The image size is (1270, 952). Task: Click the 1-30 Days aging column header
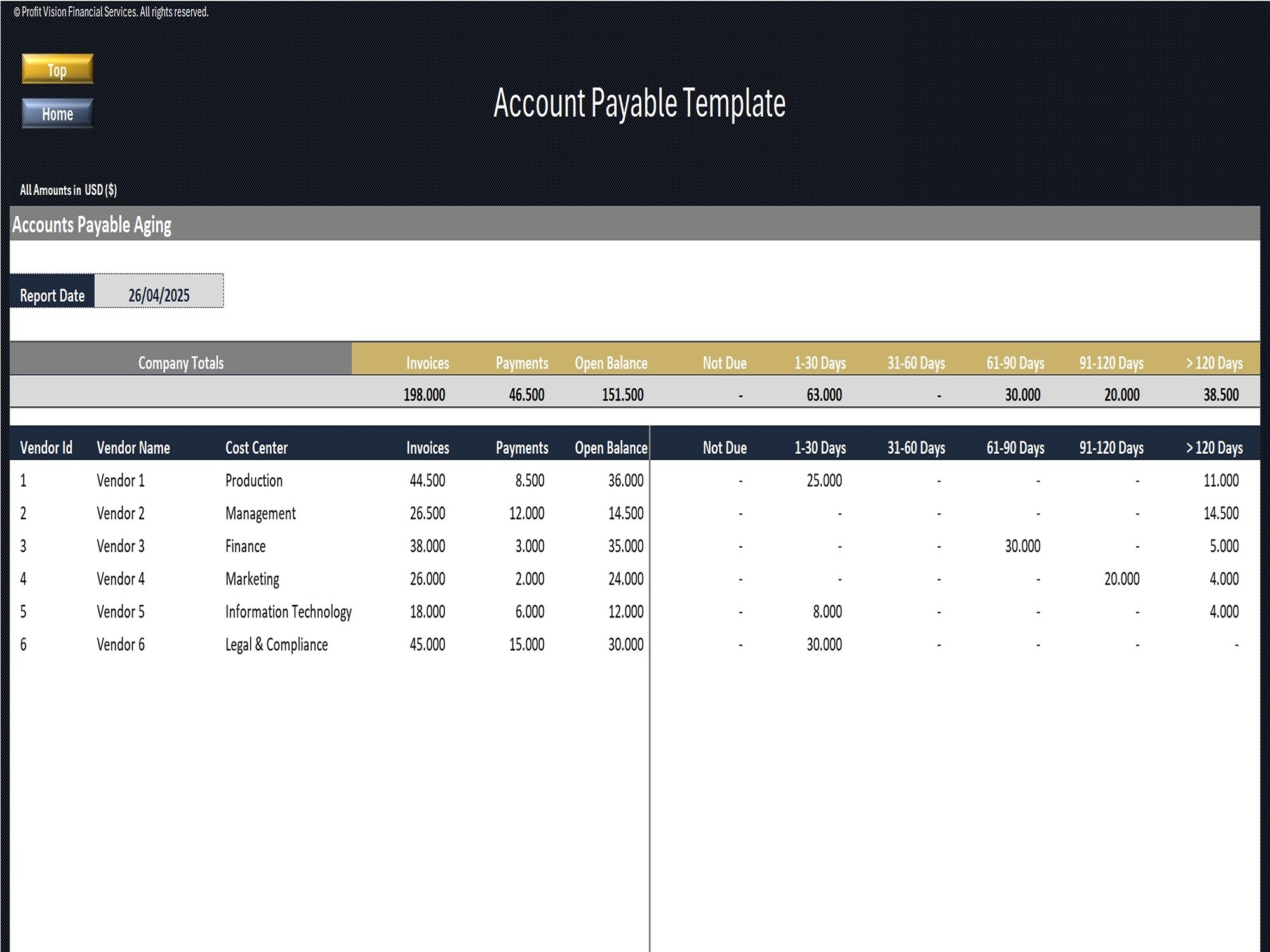(819, 362)
